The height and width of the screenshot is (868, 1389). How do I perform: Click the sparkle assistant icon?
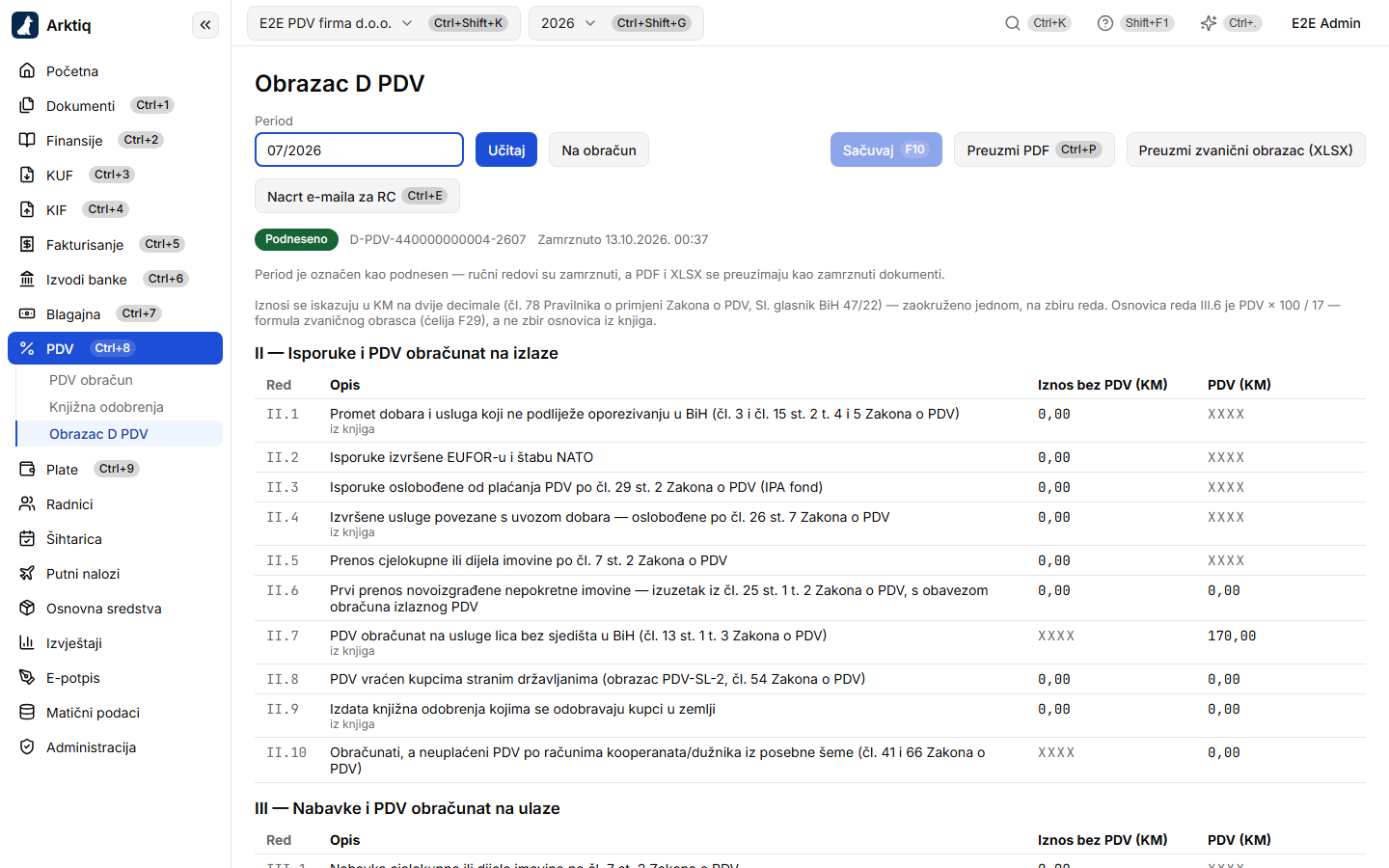(1209, 23)
